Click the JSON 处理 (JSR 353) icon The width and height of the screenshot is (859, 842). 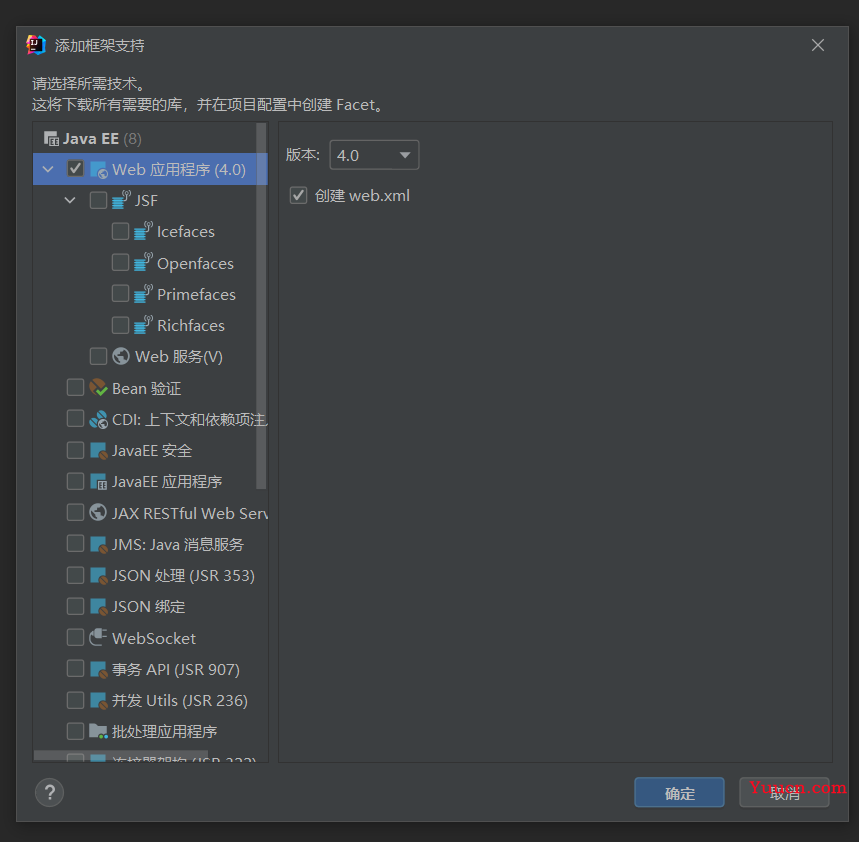pyautogui.click(x=98, y=576)
